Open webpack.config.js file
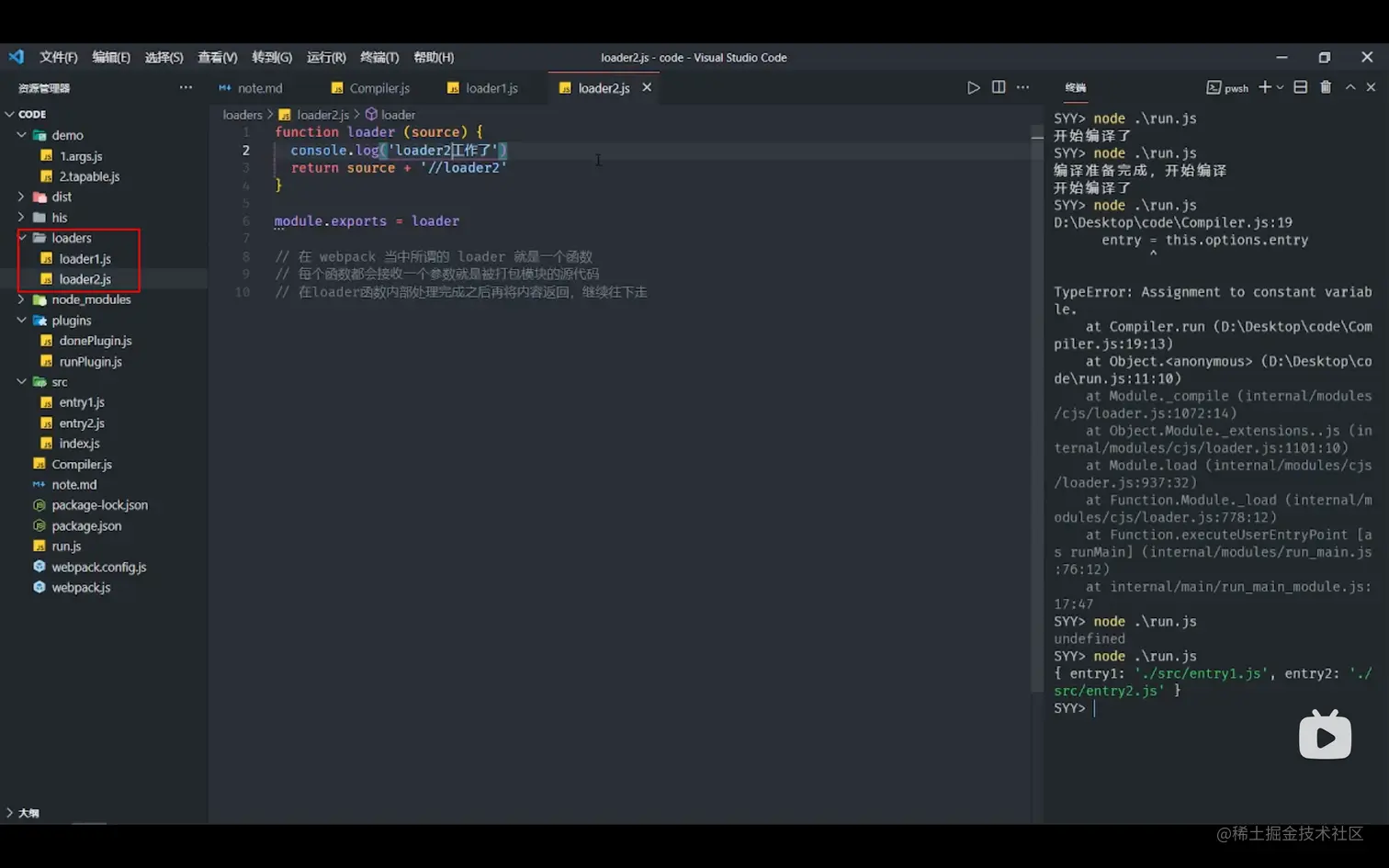The width and height of the screenshot is (1389, 868). tap(98, 568)
